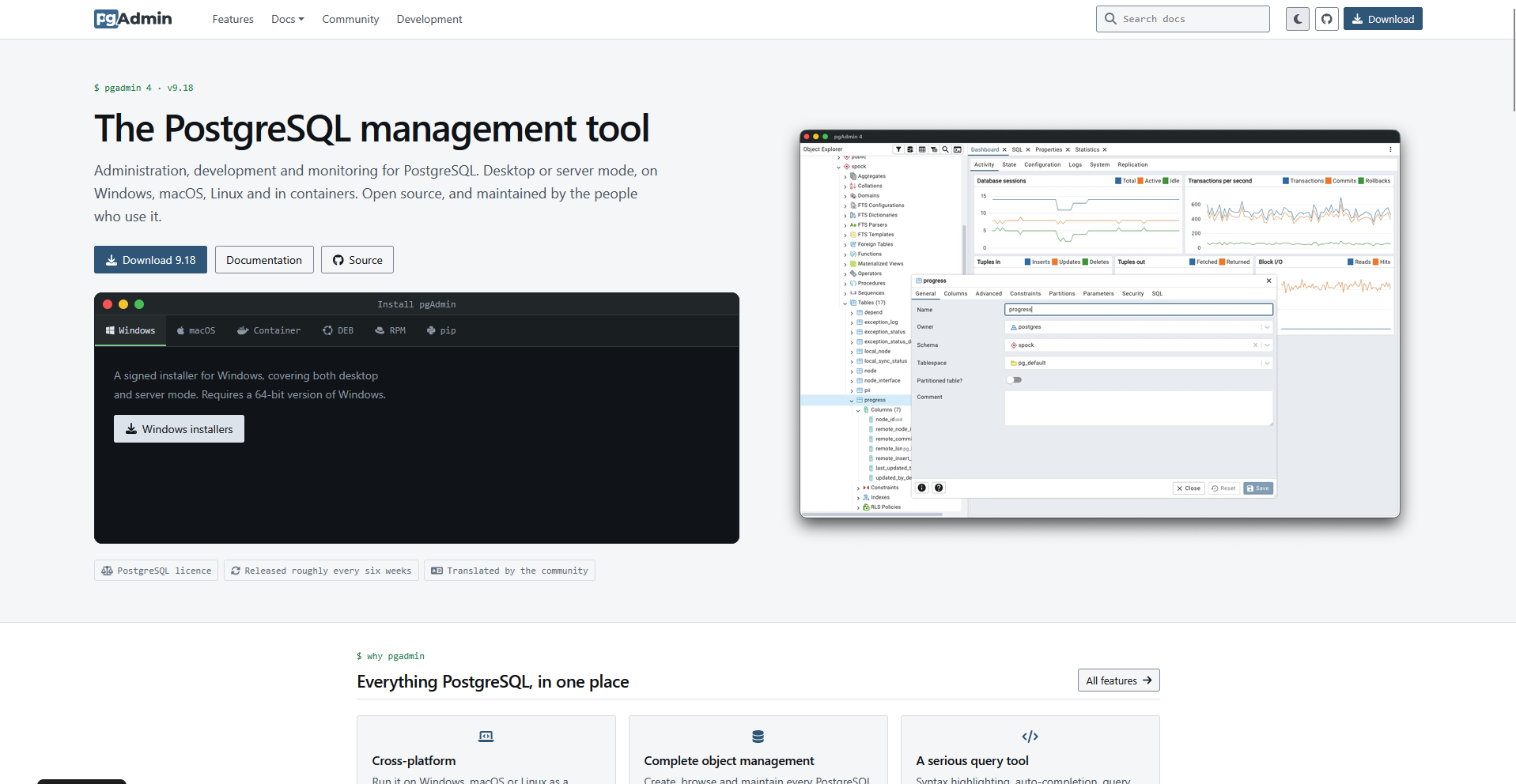Click the 'Translated by the community' badge

point(509,571)
